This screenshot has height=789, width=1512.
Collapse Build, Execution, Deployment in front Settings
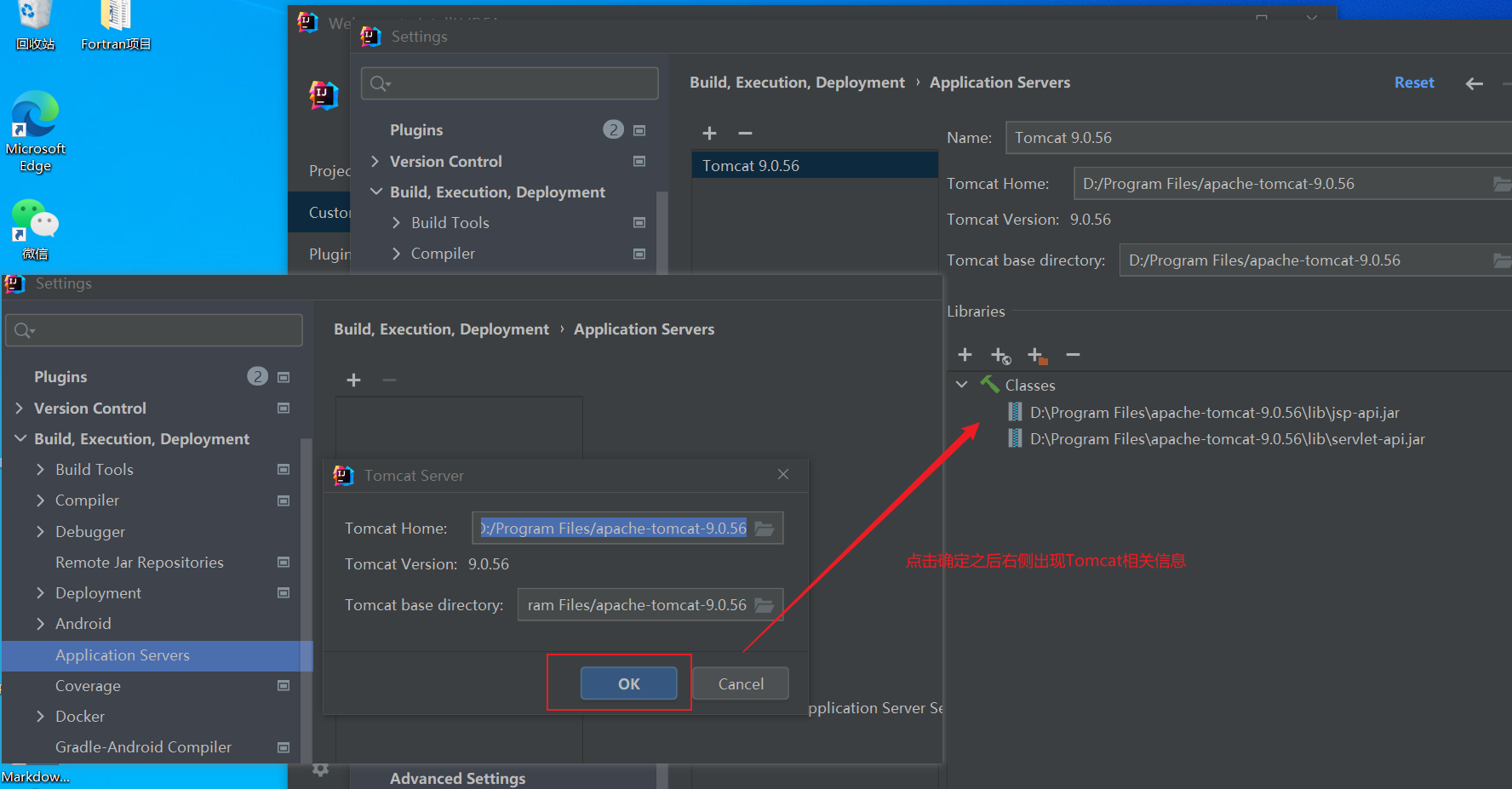[20, 439]
